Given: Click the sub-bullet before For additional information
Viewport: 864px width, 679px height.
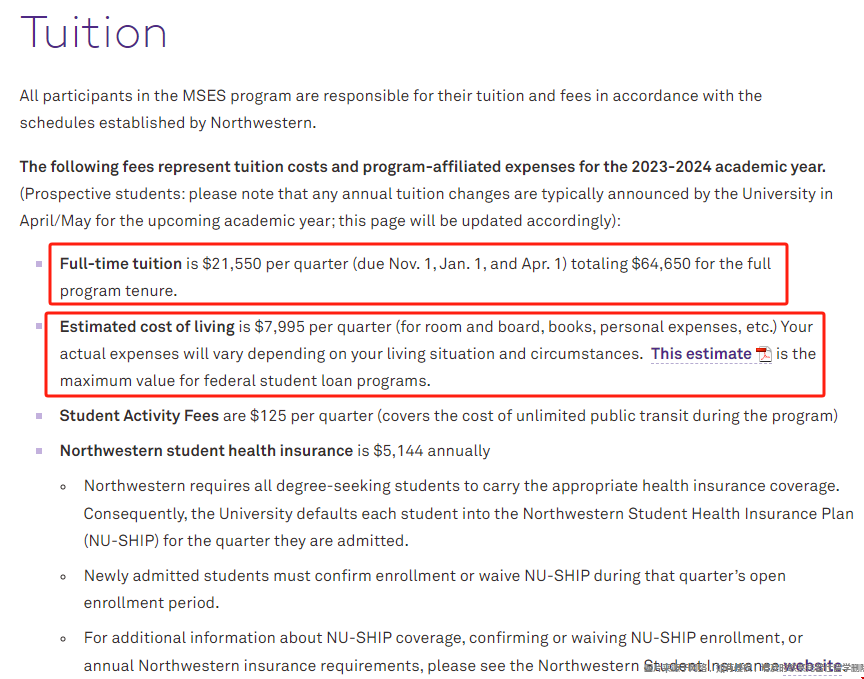Looking at the screenshot, I should [63, 638].
